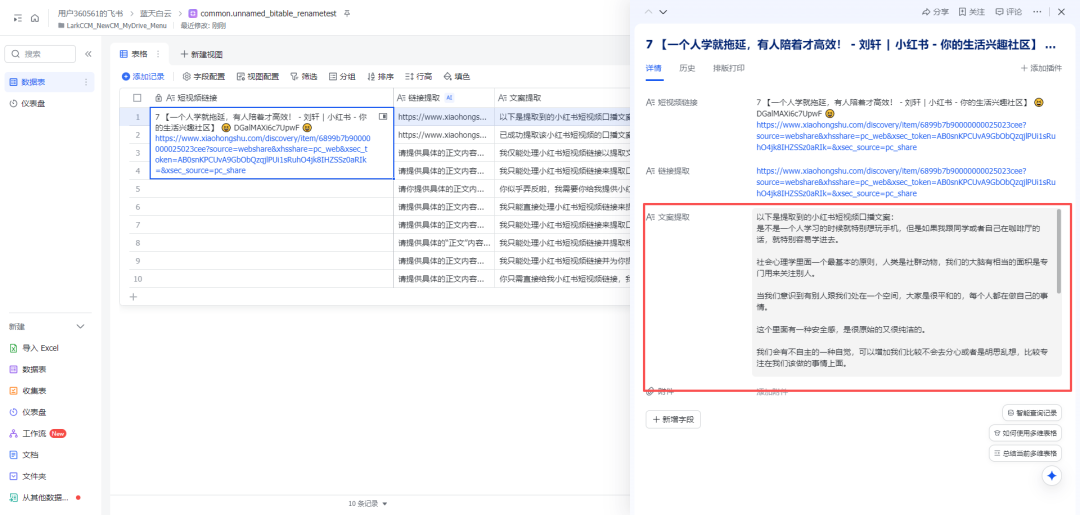This screenshot has height=515, width=1080.
Task: Click the 文案提取 column header
Action: (562, 98)
